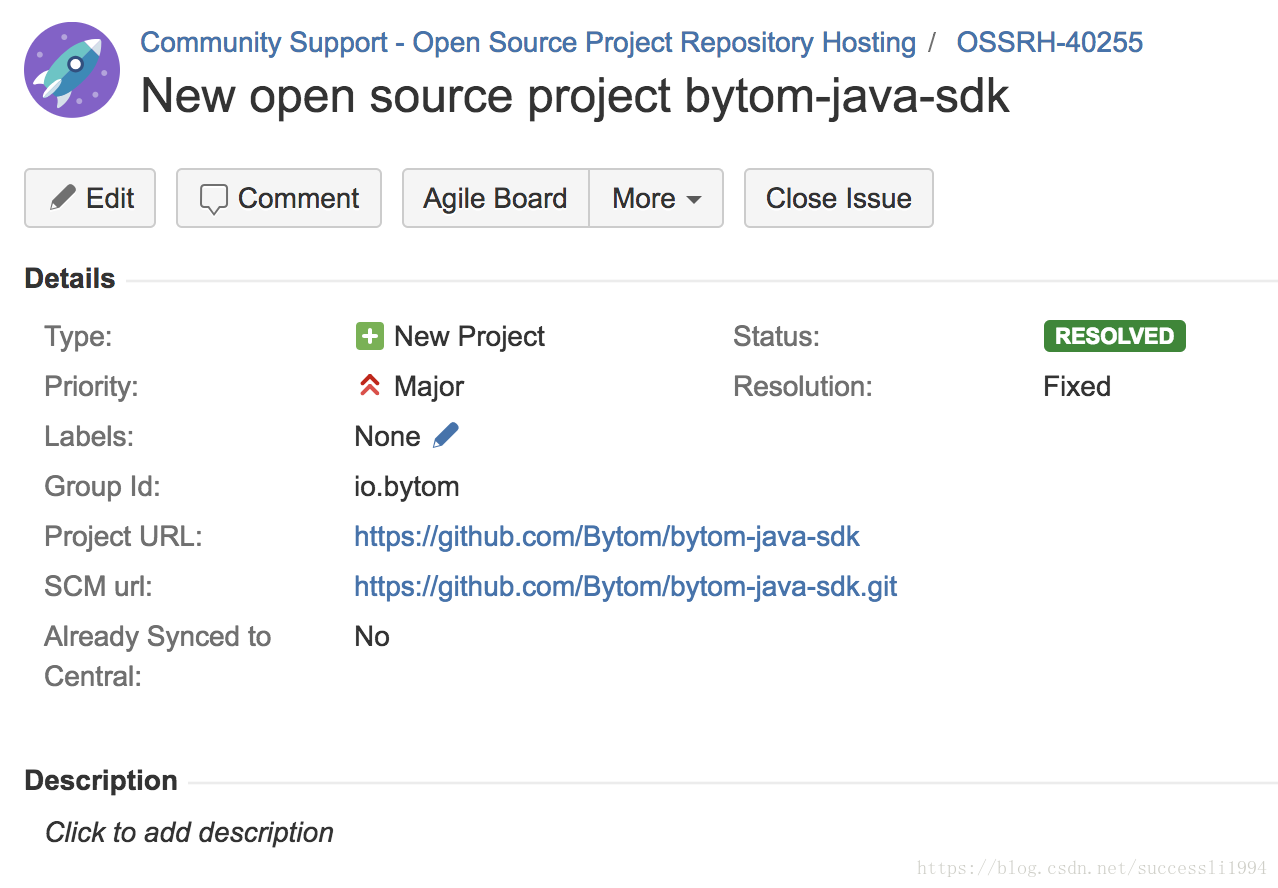Click the green New Project type icon

point(369,336)
